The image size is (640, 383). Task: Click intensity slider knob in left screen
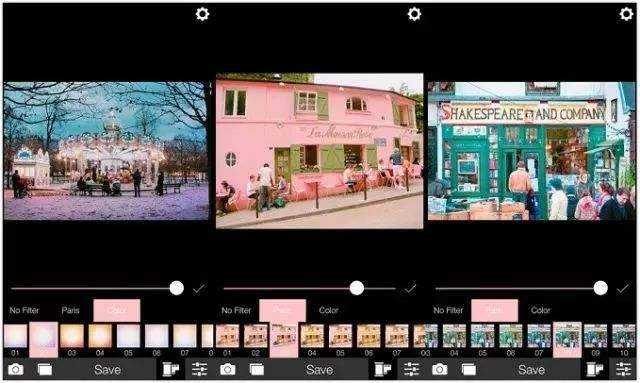coord(177,288)
